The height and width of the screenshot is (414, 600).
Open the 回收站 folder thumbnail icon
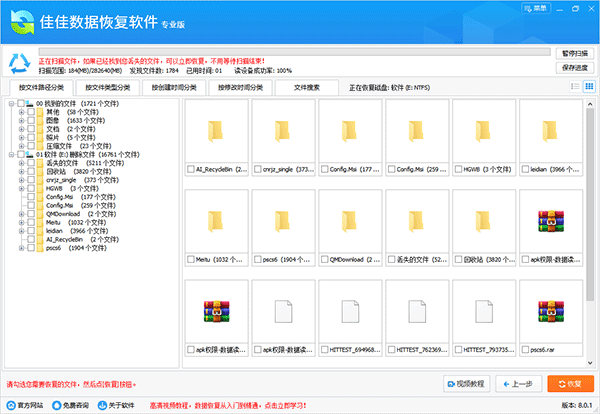(x=483, y=221)
